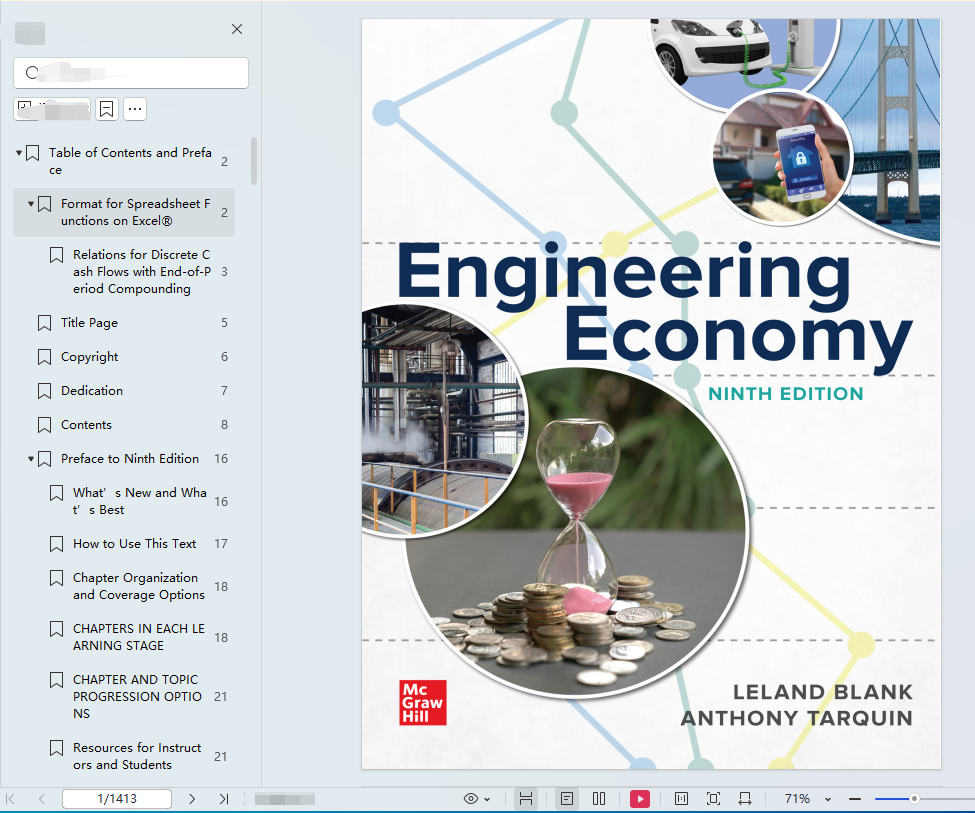Open Resources for Instructors and Students

click(137, 756)
